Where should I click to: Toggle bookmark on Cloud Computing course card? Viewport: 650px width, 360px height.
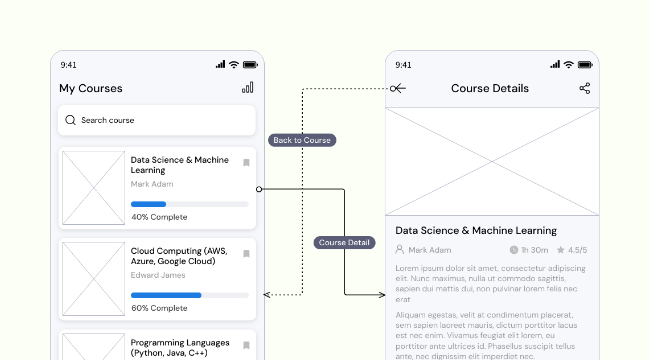(246, 253)
